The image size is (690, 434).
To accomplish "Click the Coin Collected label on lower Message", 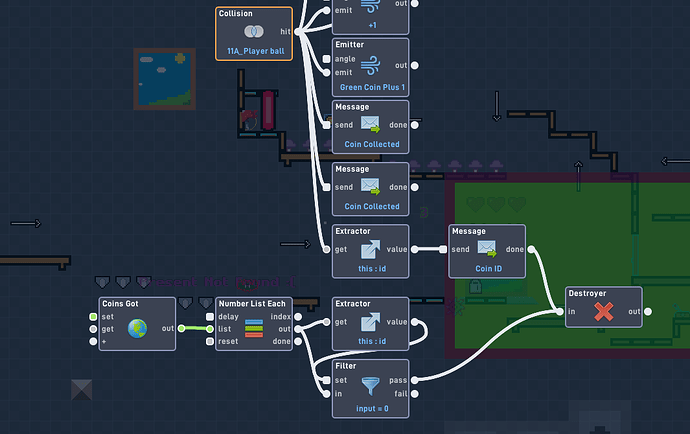I will (x=372, y=206).
